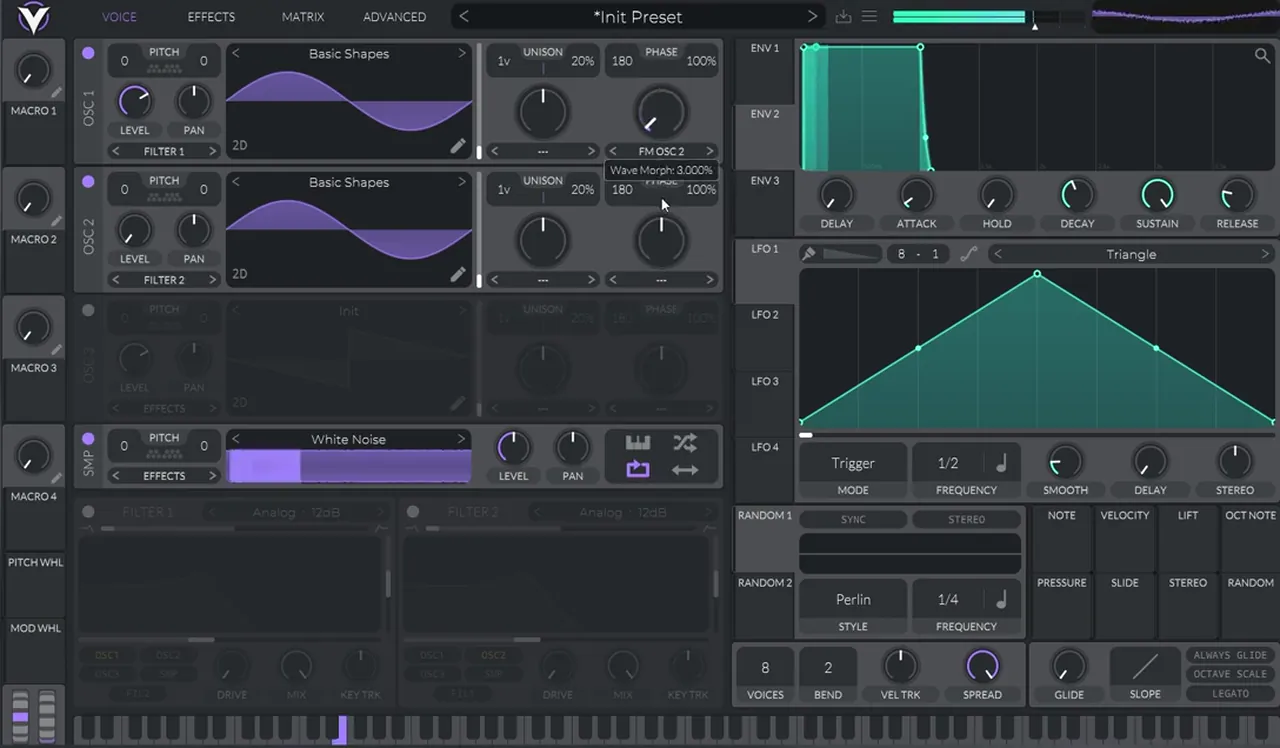This screenshot has width=1280, height=748.
Task: Enable the ALWAYS GLIDE button
Action: coord(1230,655)
